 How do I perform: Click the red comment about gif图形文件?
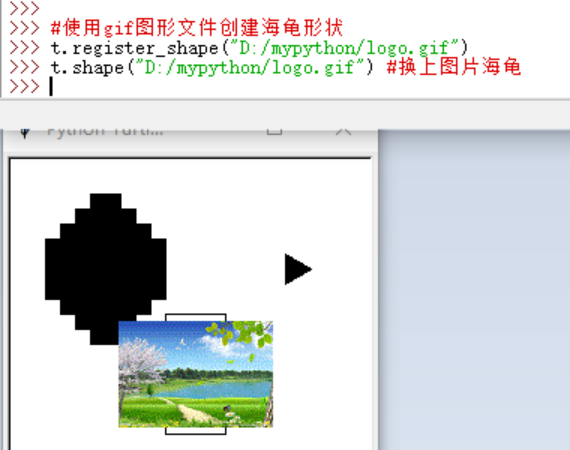tap(197, 28)
